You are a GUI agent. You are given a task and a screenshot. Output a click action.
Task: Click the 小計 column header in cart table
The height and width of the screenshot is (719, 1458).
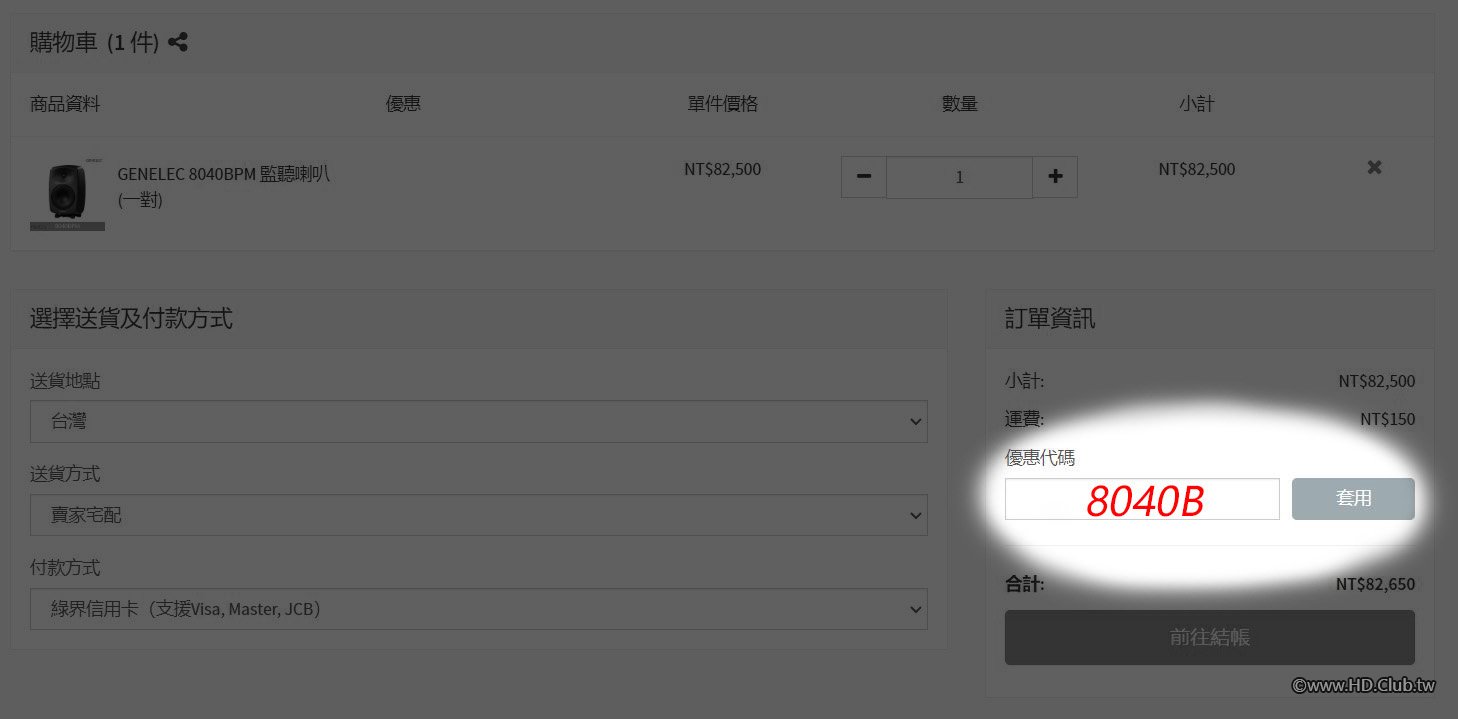[x=1197, y=104]
